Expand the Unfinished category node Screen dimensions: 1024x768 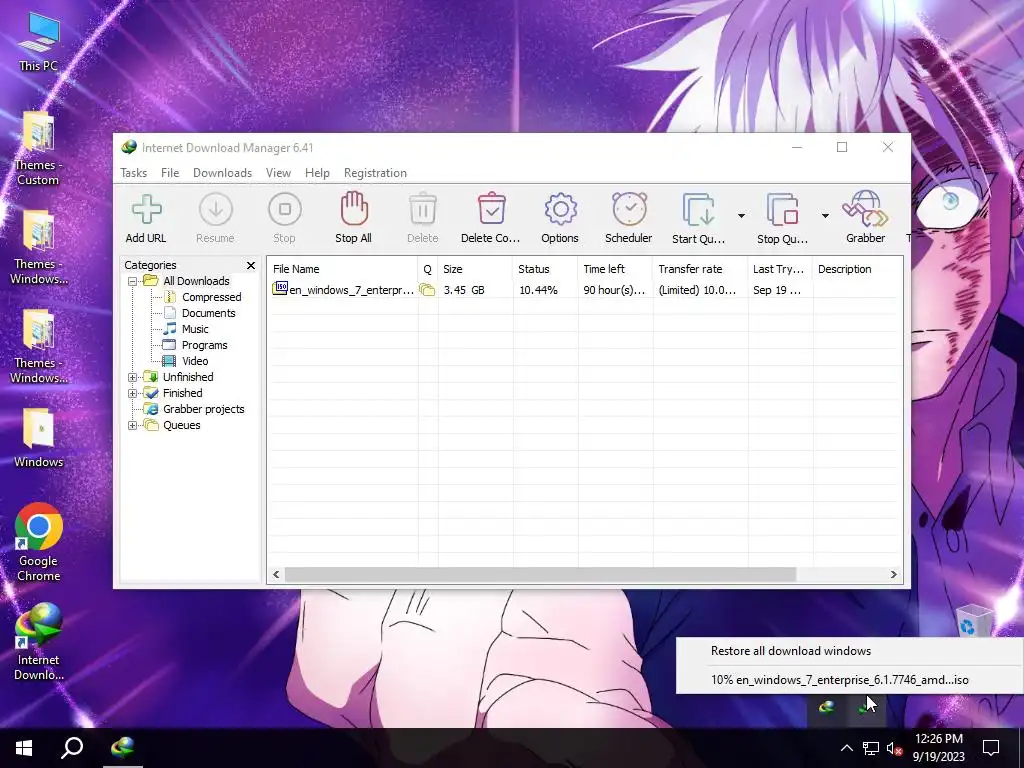coord(133,377)
